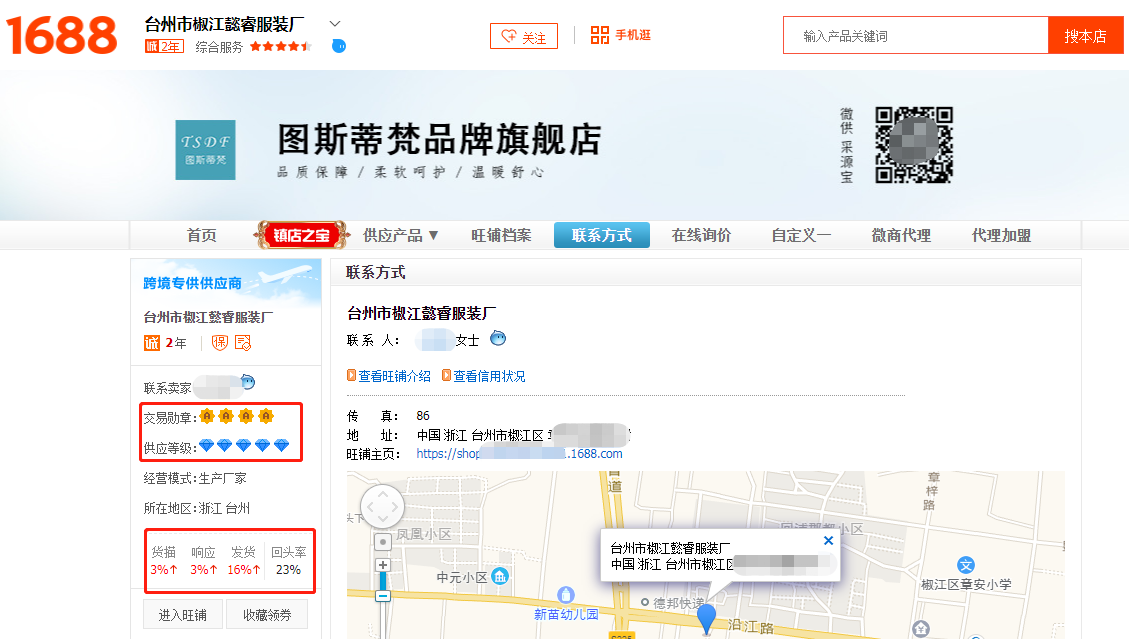Click the map locate button above zoom

(x=383, y=541)
